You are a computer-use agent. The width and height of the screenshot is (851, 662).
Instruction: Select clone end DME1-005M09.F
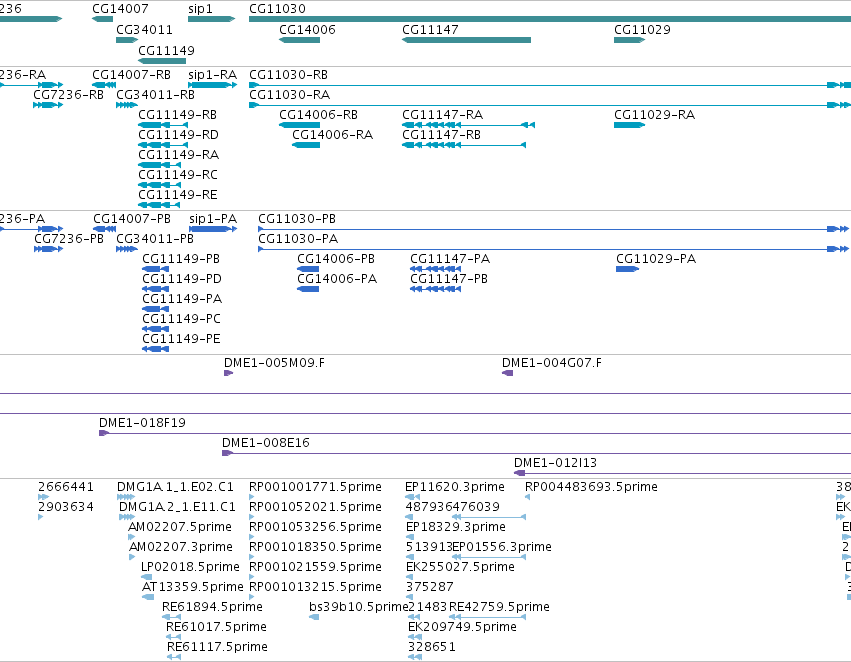click(x=274, y=362)
